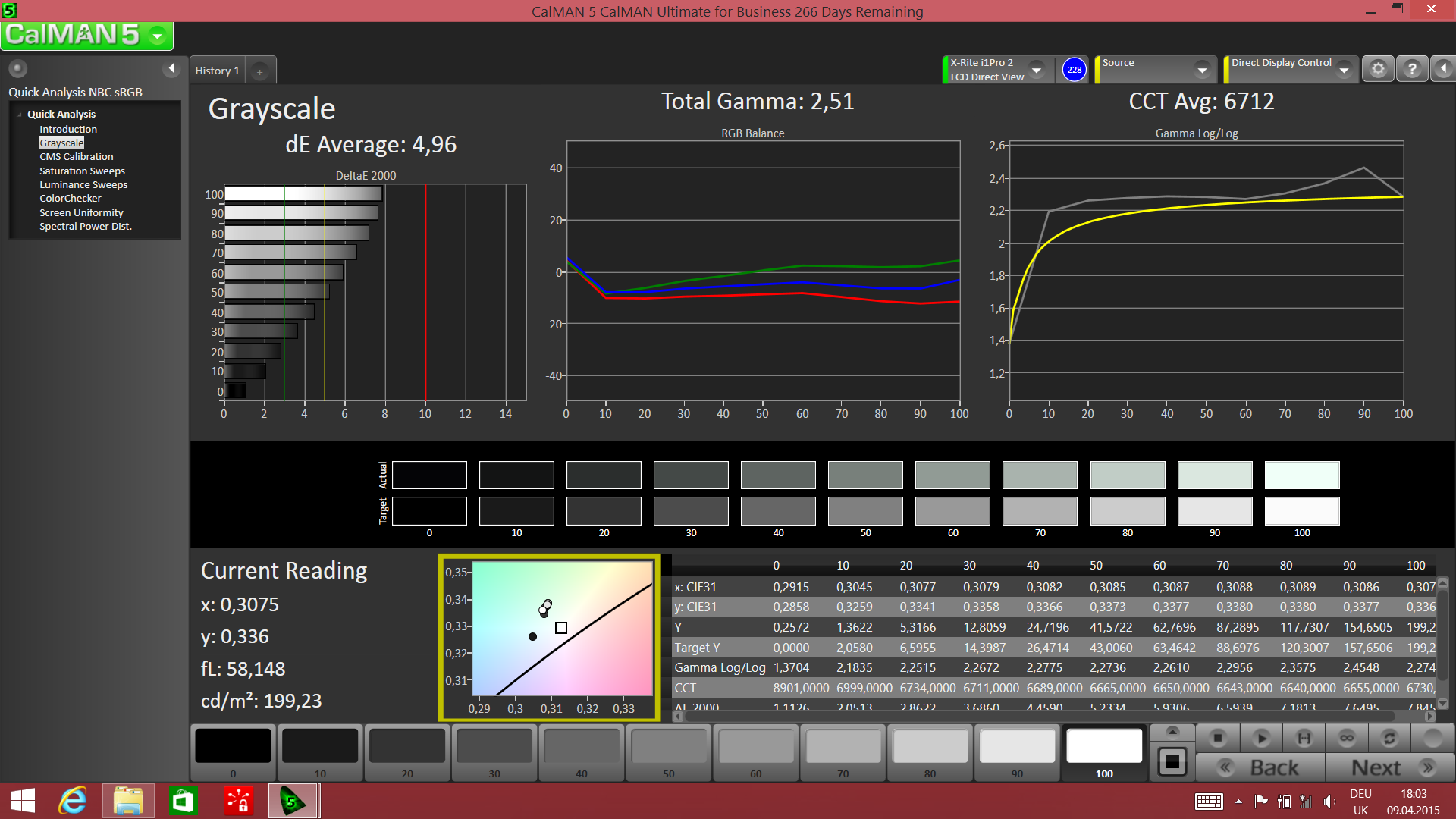Collapse the left sidebar with the arrow

pyautogui.click(x=171, y=69)
